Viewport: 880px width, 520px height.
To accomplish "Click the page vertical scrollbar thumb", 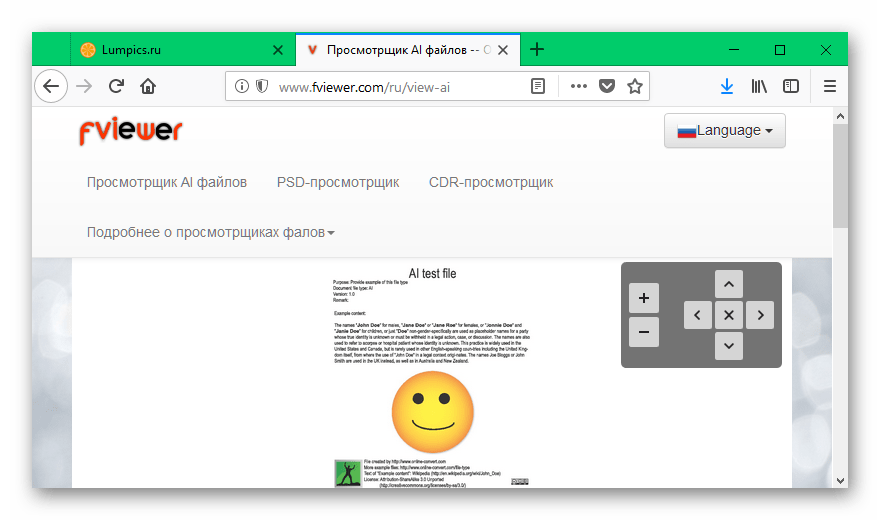I will tap(840, 176).
